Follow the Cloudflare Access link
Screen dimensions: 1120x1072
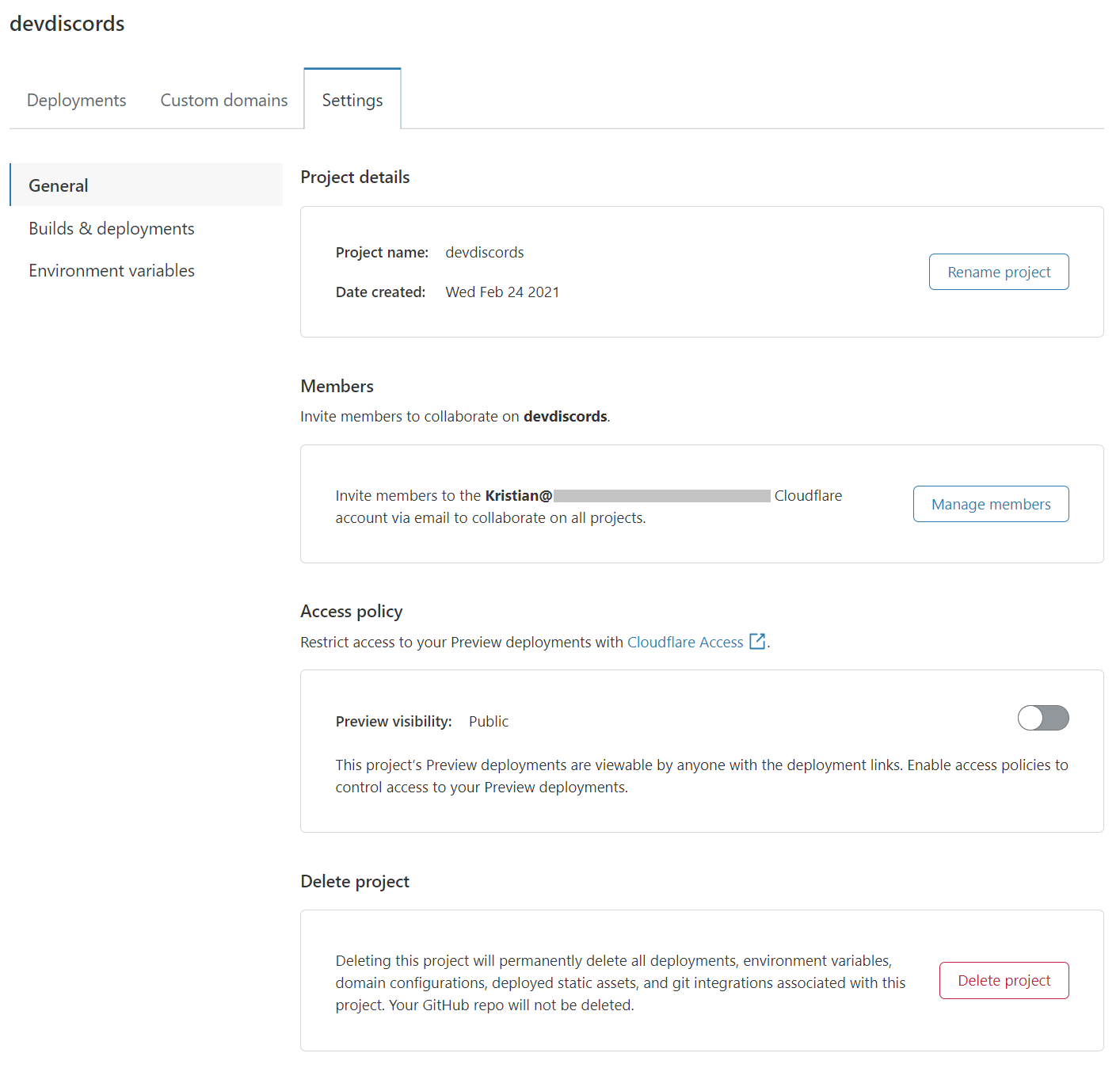(684, 642)
